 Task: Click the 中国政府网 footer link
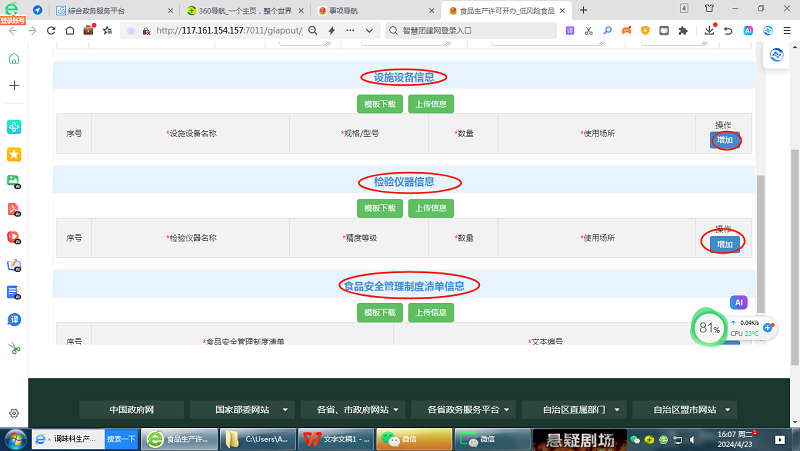click(x=132, y=409)
